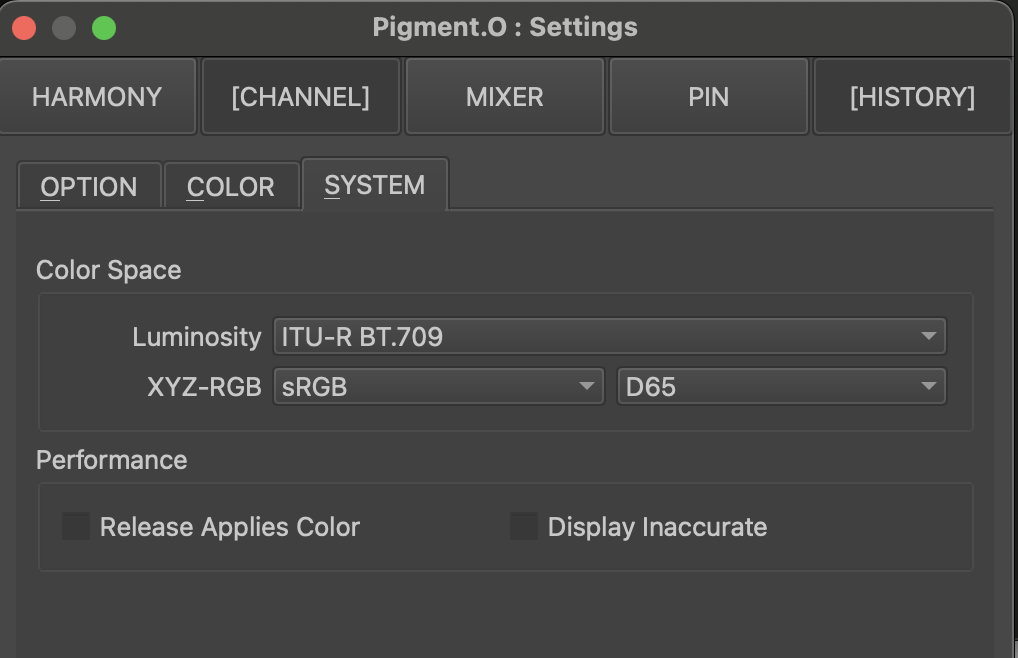Enable the Release Applies Color checkbox
1018x658 pixels.
pos(76,527)
